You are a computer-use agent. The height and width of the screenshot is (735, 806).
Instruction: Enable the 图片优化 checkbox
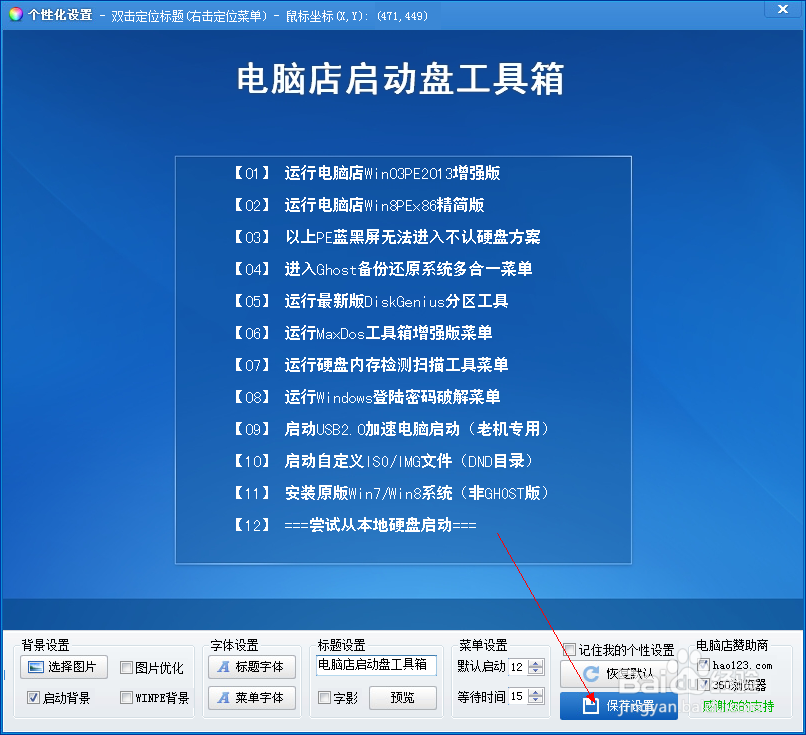(125, 666)
